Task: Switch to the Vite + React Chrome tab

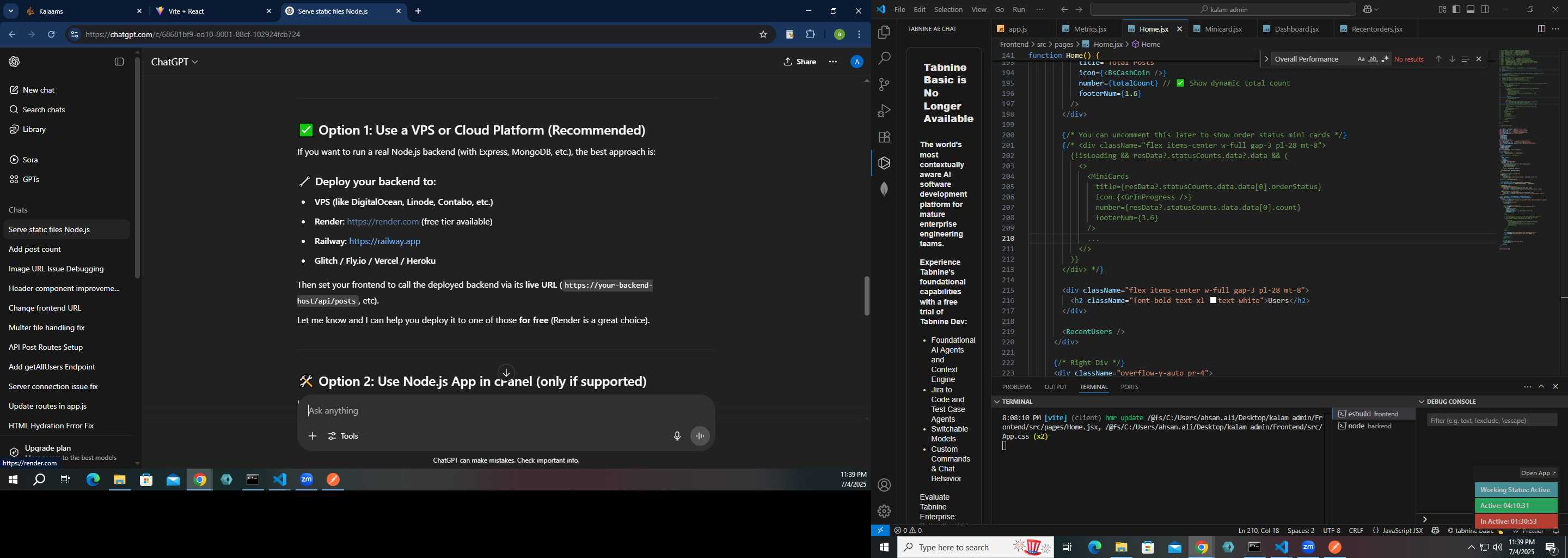Action: point(212,11)
